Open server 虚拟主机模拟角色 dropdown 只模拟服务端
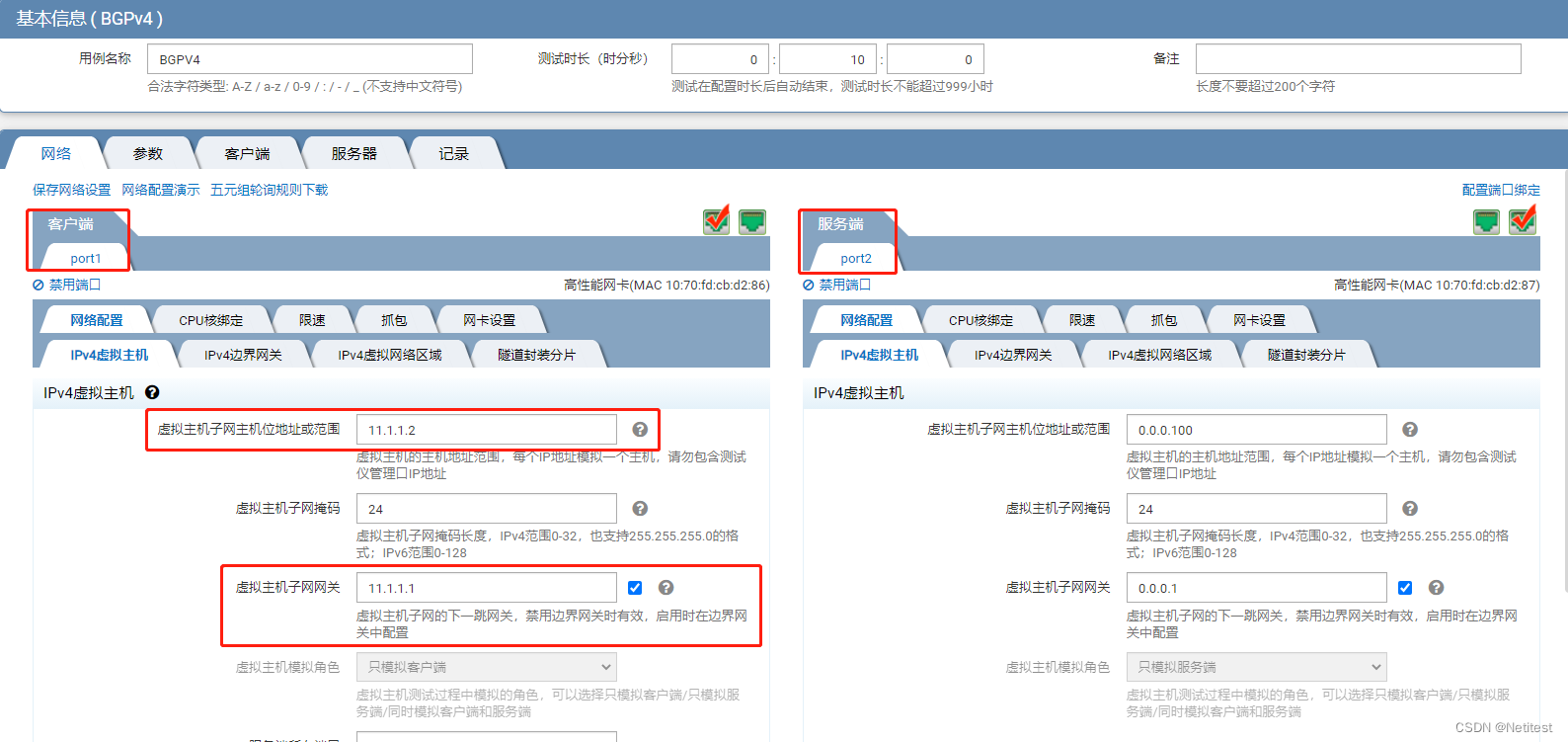Image resolution: width=1568 pixels, height=742 pixels. pyautogui.click(x=1257, y=667)
